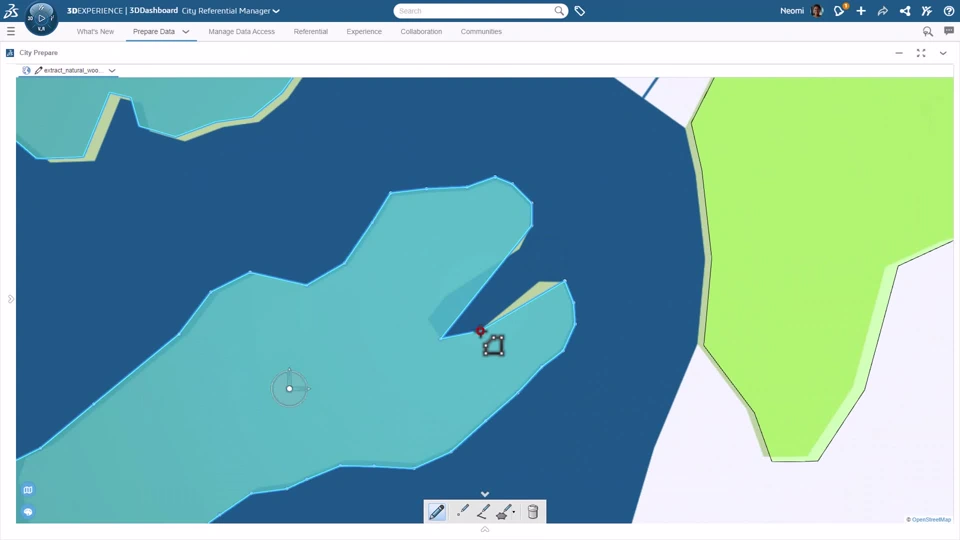Open the map layers icon
The image size is (960, 540).
point(28,490)
